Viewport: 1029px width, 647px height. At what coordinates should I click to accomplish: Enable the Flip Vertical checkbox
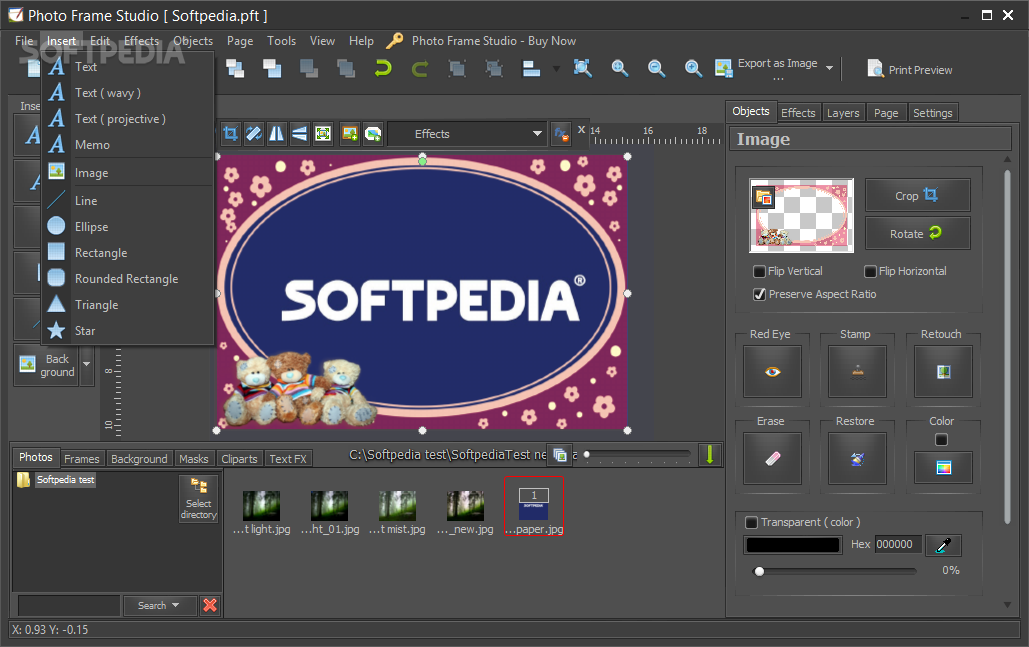coord(759,271)
